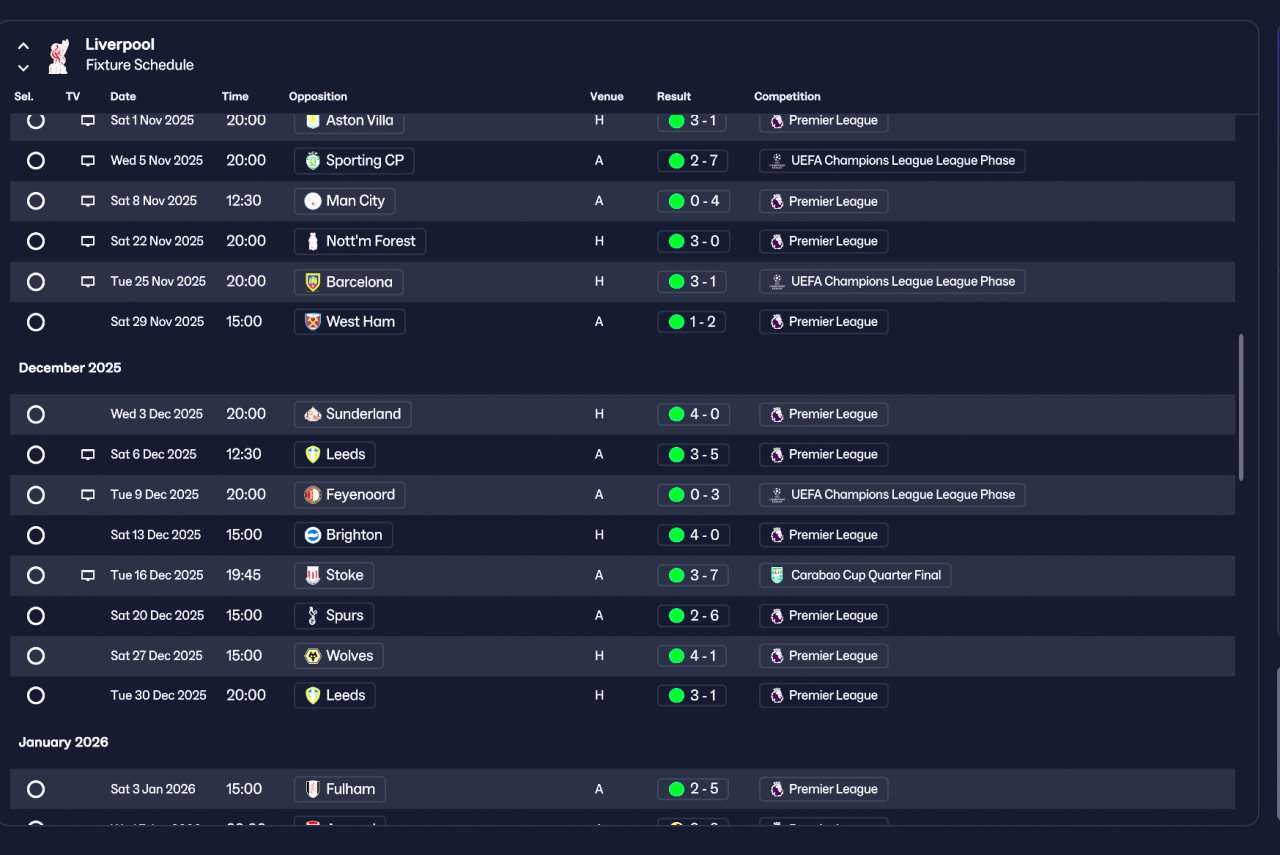
Task: Open the 3 - 7 Stoke result
Action: (692, 575)
